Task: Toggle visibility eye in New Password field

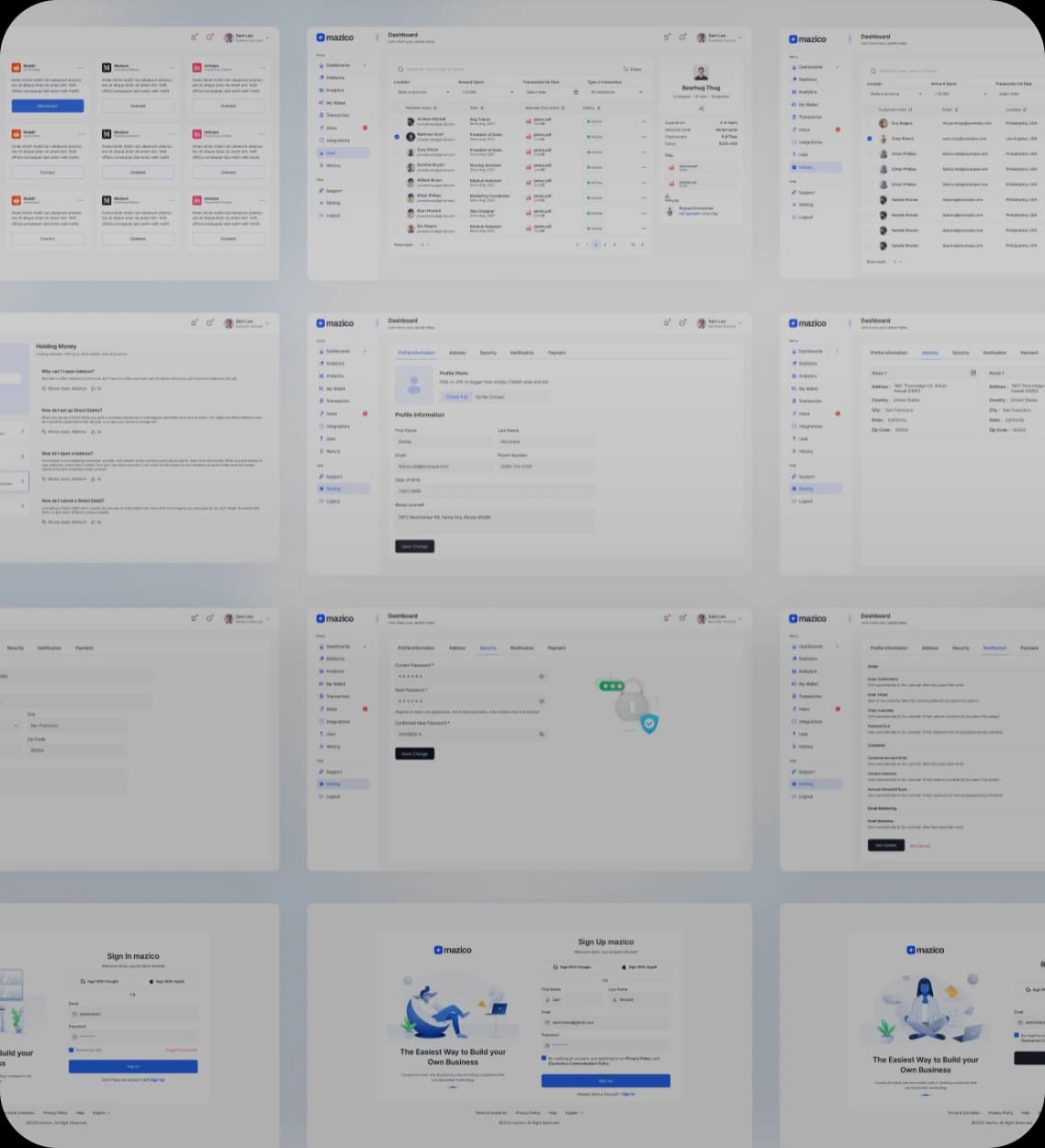Action: pyautogui.click(x=541, y=701)
